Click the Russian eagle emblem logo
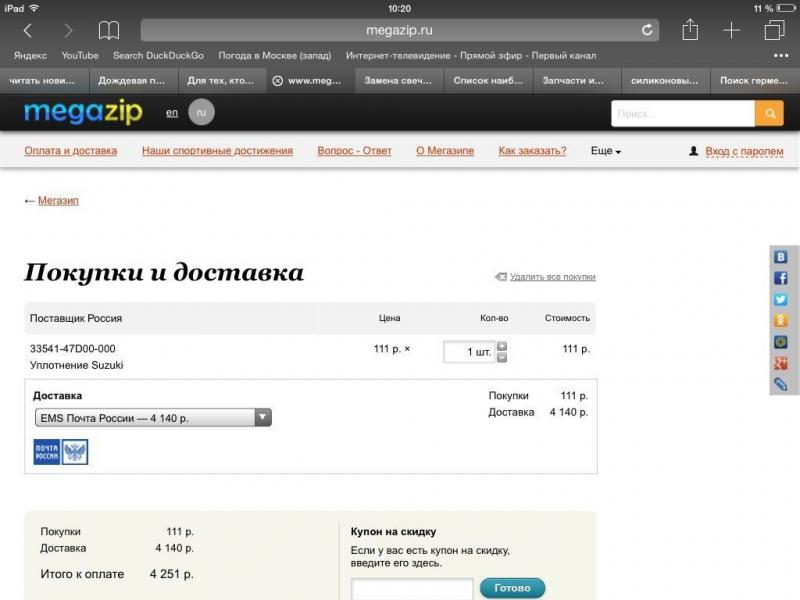 (x=75, y=452)
